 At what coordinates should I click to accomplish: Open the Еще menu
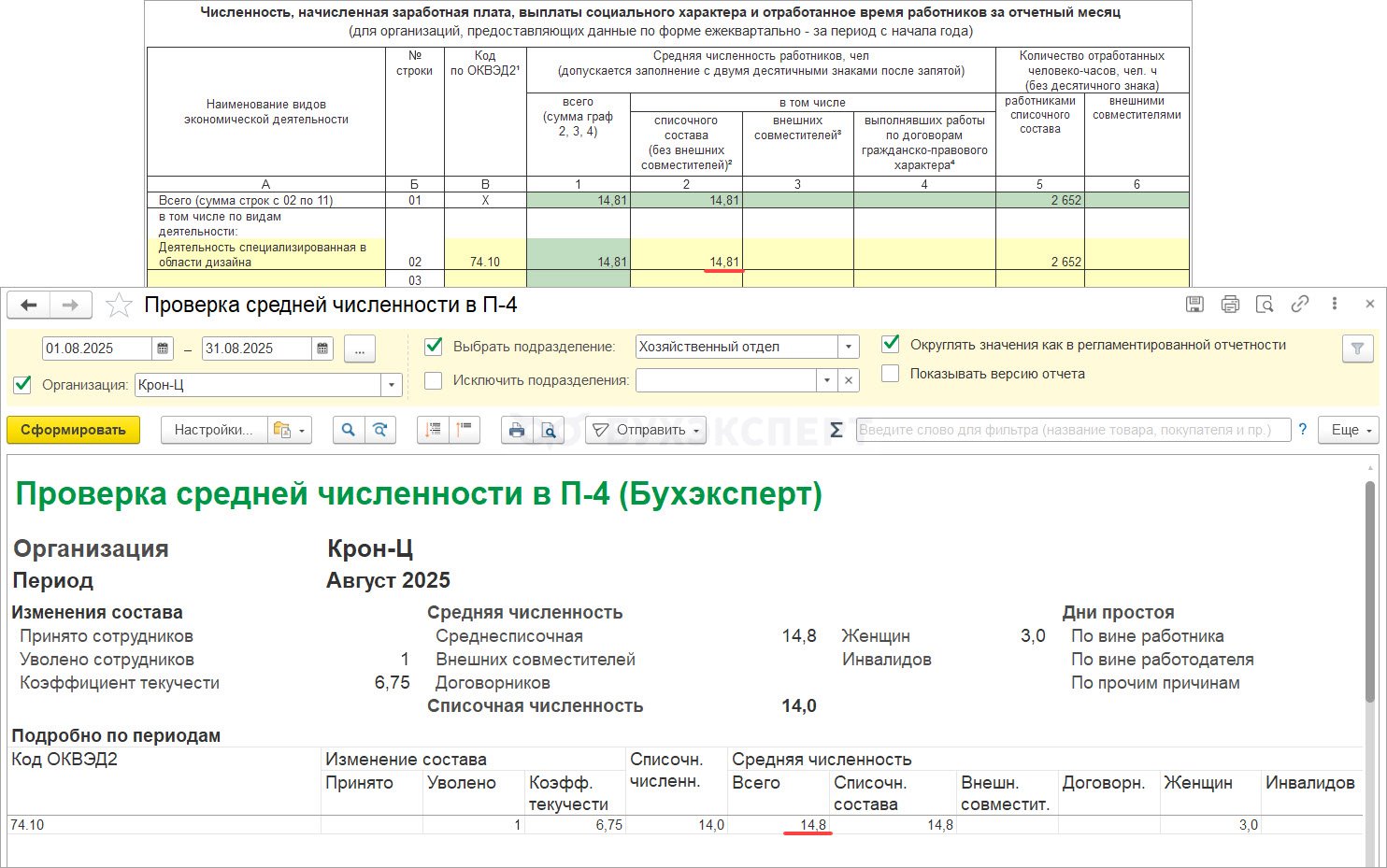1349,430
